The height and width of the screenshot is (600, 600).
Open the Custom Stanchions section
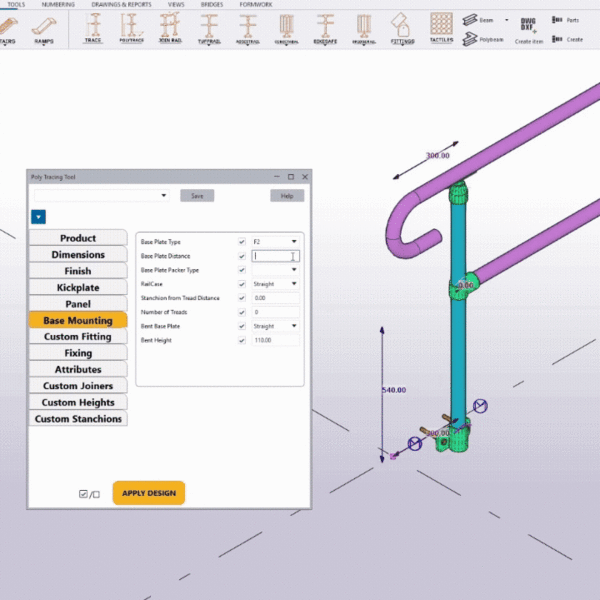(78, 419)
